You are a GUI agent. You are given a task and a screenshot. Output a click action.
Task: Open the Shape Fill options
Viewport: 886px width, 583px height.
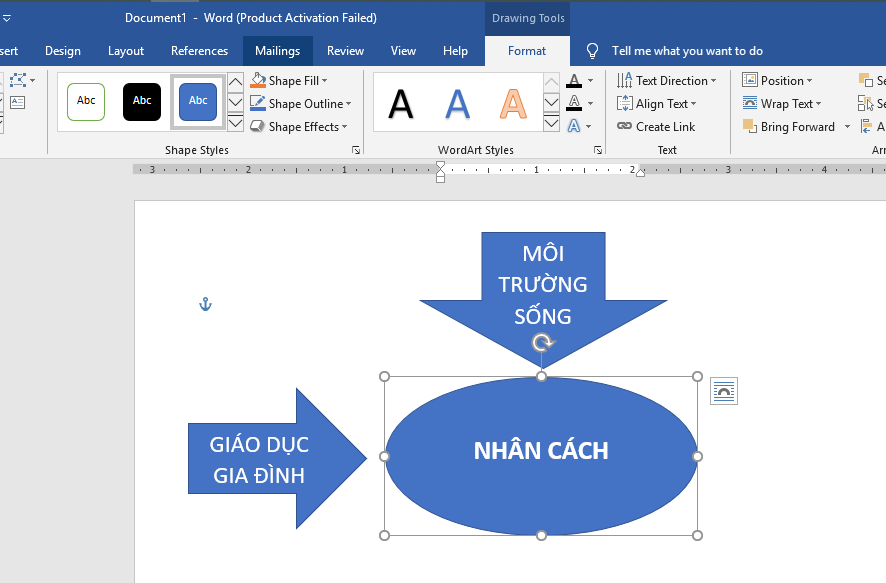click(289, 81)
